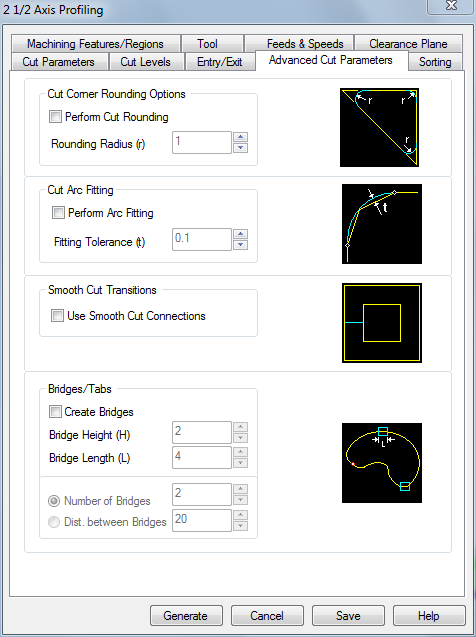The image size is (476, 637).
Task: Close the 2 1/2 Axis Profiling dialog
Action: (x=451, y=6)
